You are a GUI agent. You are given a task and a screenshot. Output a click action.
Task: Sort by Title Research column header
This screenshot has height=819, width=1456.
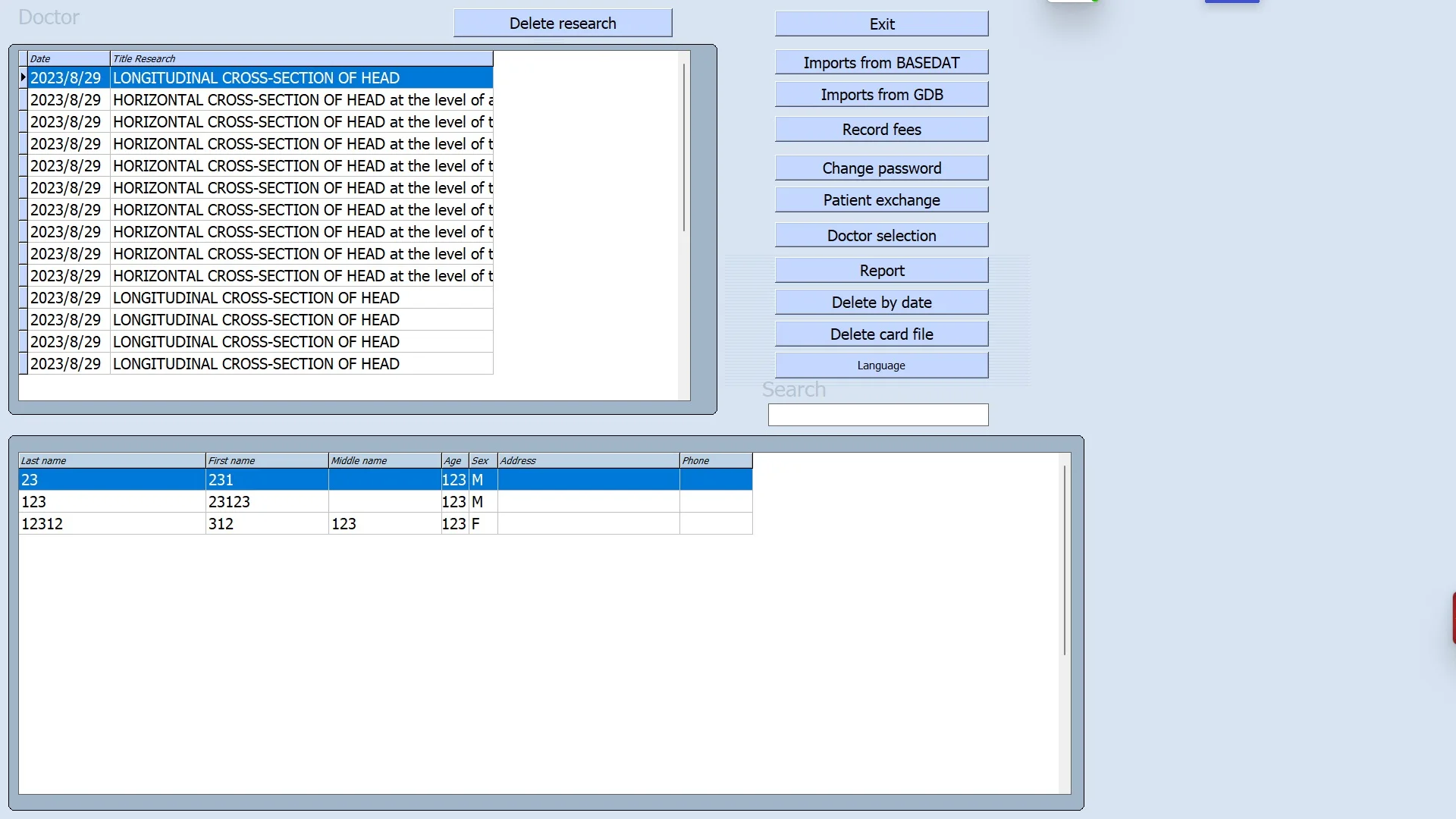[x=300, y=58]
